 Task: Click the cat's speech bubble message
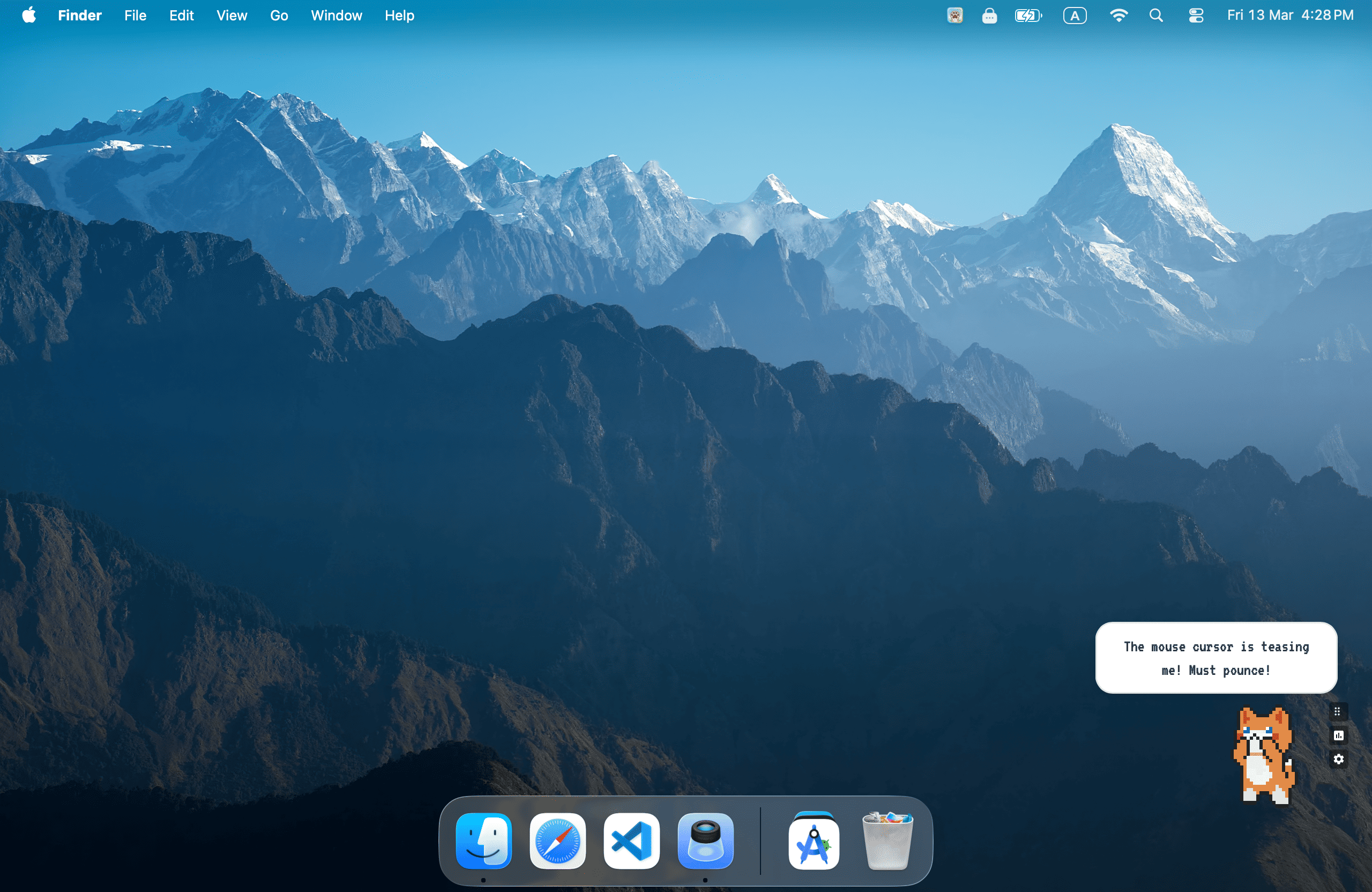point(1216,658)
